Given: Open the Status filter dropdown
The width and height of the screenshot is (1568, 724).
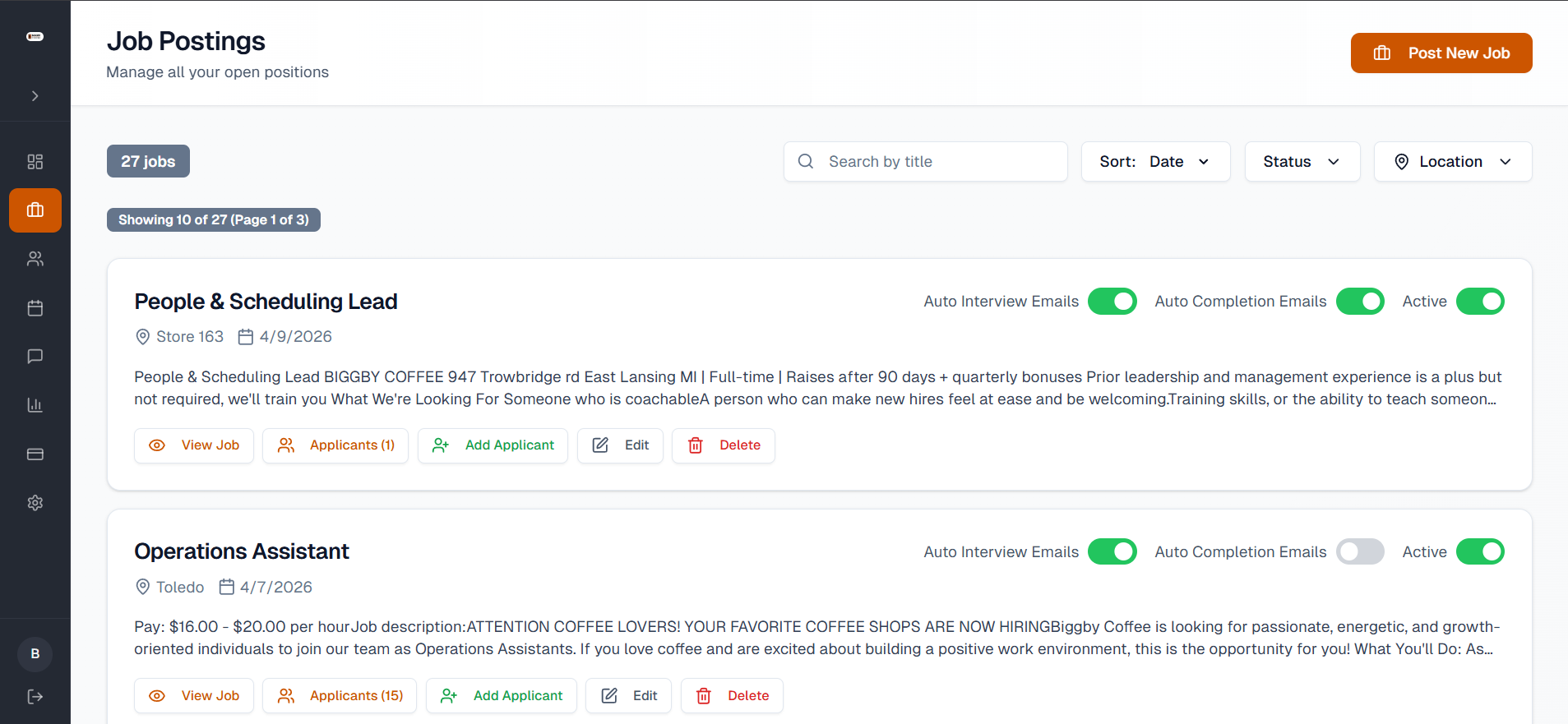Looking at the screenshot, I should point(1302,162).
